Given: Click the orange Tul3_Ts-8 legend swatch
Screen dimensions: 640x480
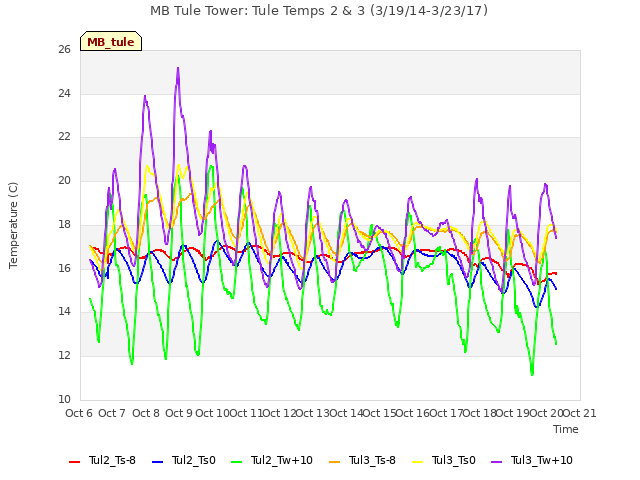Looking at the screenshot, I should click(x=334, y=462).
